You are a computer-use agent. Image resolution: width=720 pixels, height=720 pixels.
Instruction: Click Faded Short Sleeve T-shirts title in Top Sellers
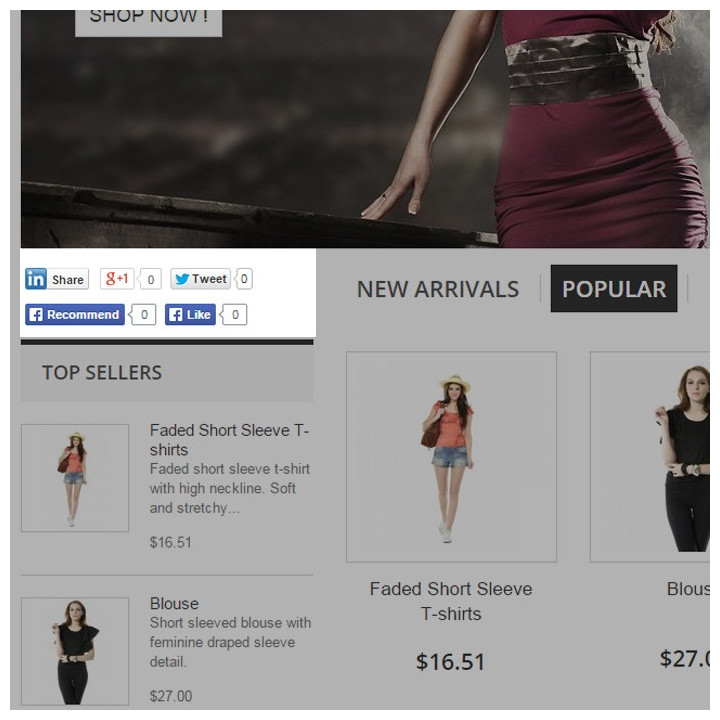tap(230, 440)
